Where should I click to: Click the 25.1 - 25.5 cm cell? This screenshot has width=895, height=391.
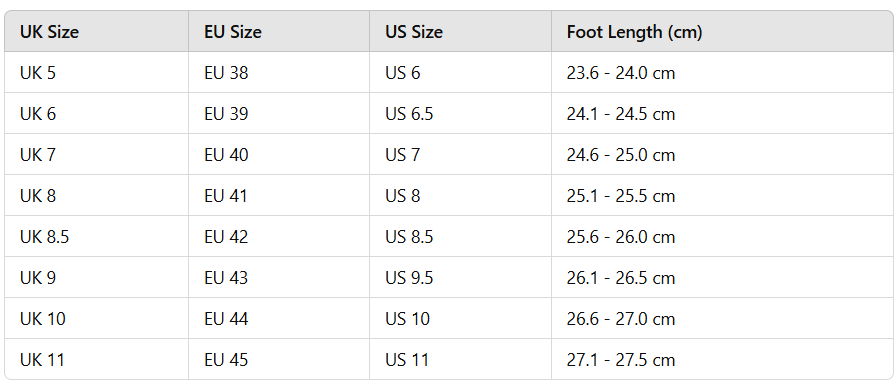(x=721, y=196)
